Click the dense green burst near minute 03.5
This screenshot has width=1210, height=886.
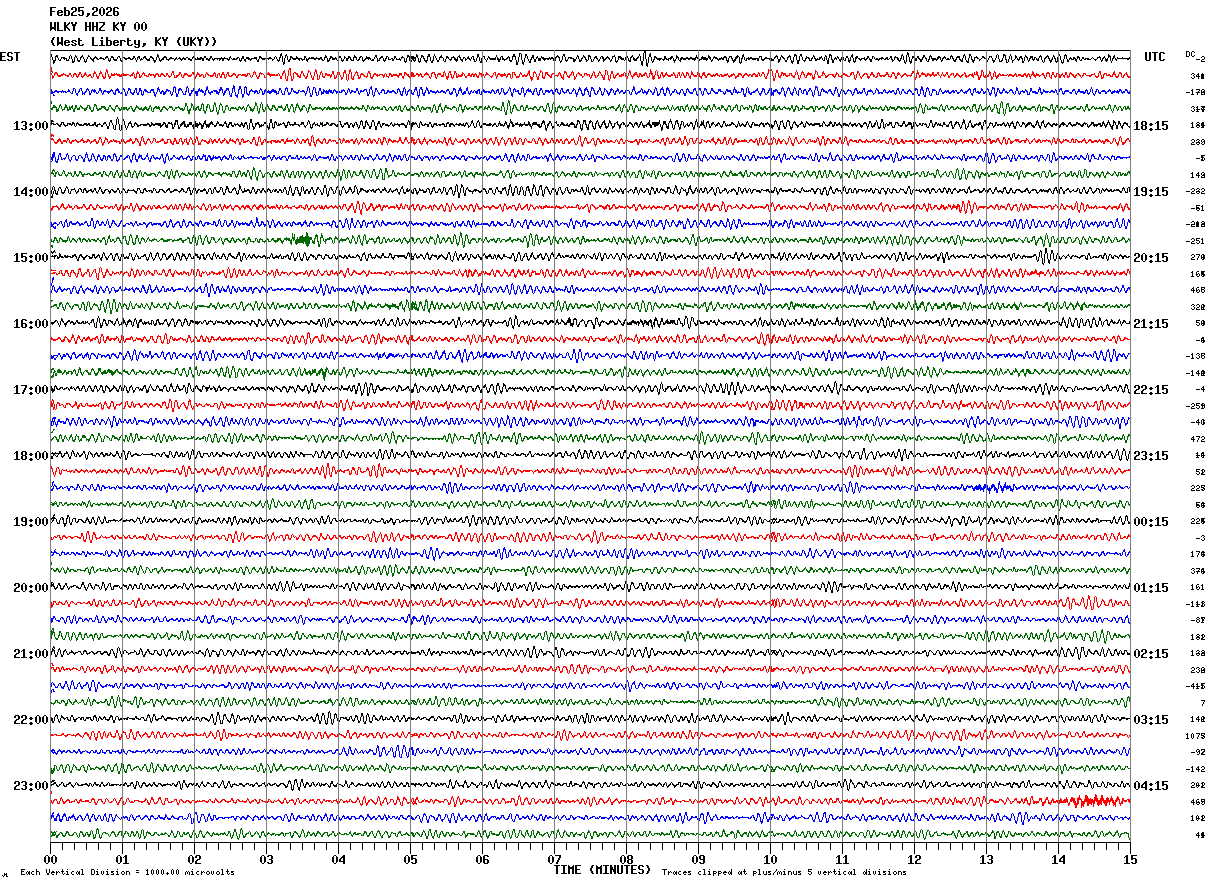(304, 239)
